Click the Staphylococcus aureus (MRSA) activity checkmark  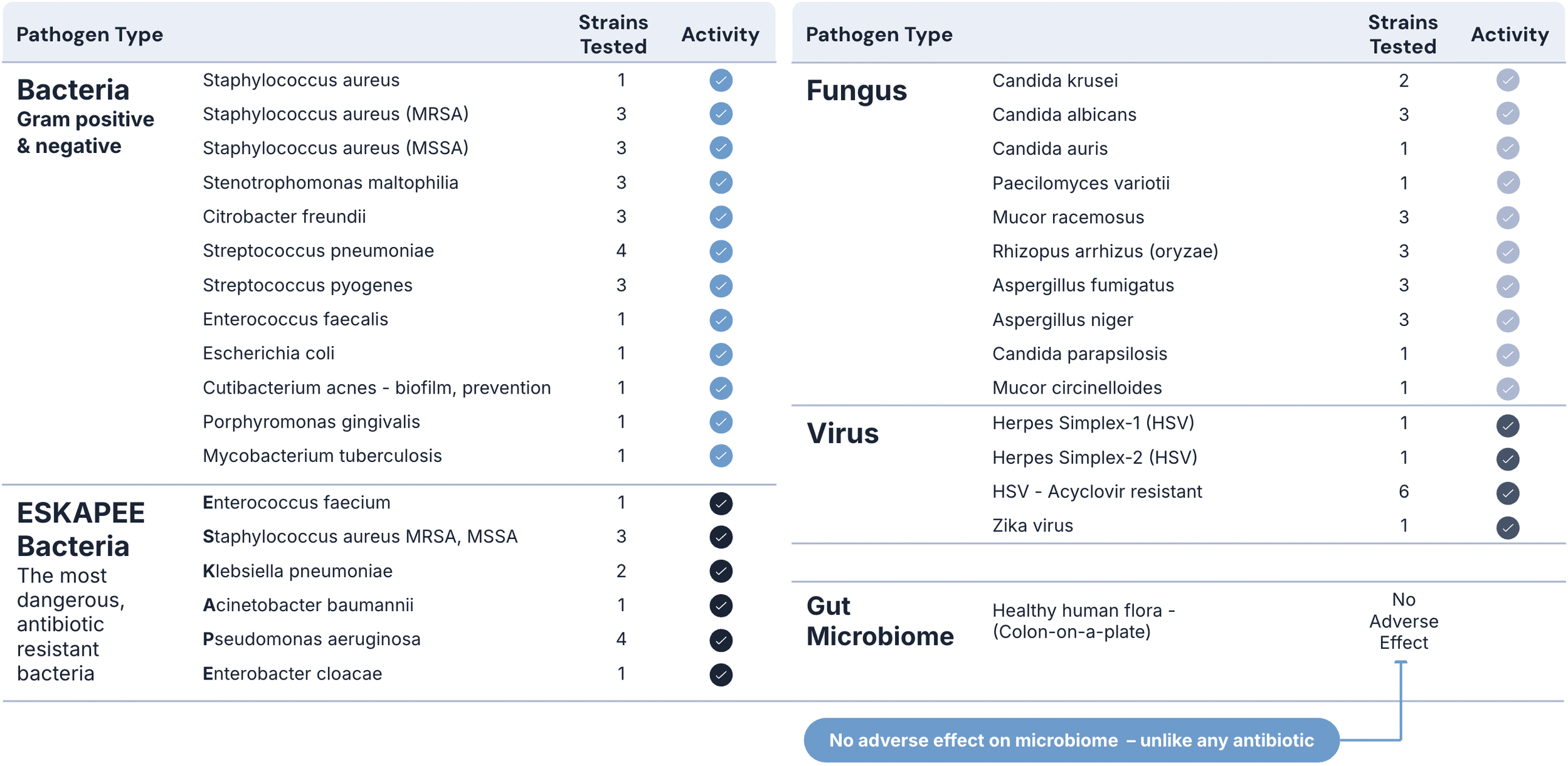721,114
